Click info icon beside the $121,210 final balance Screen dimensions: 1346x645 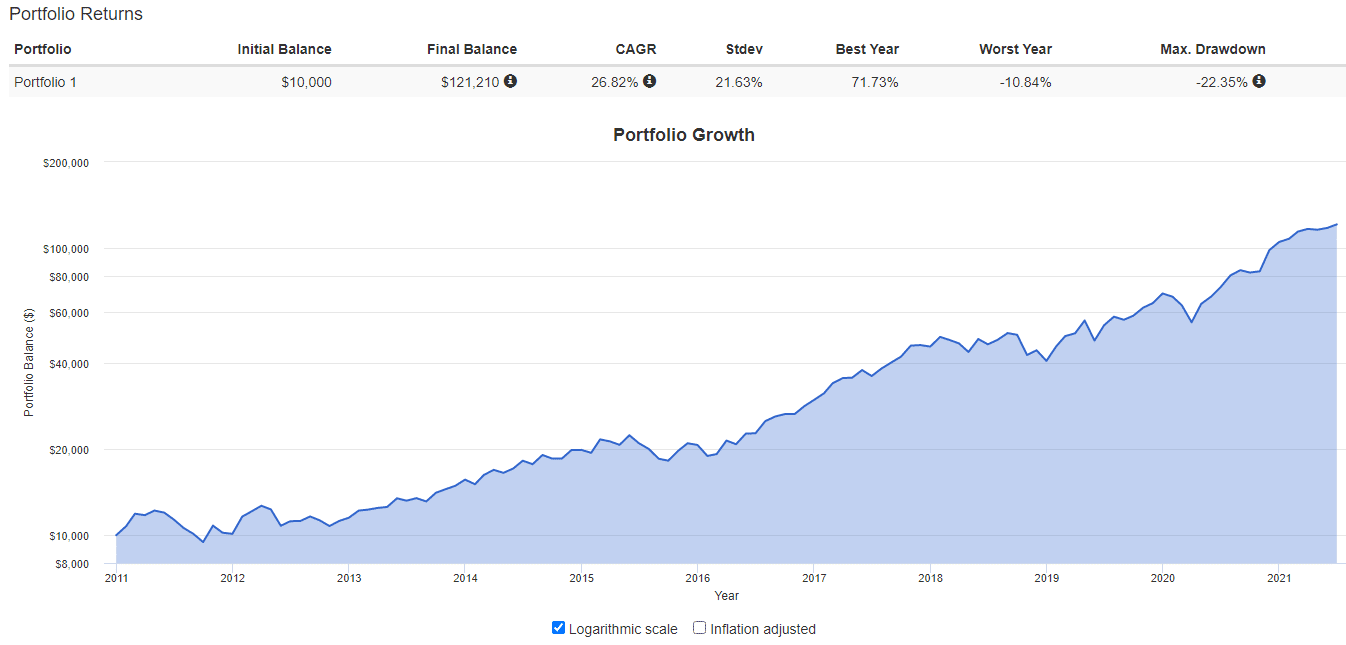510,81
